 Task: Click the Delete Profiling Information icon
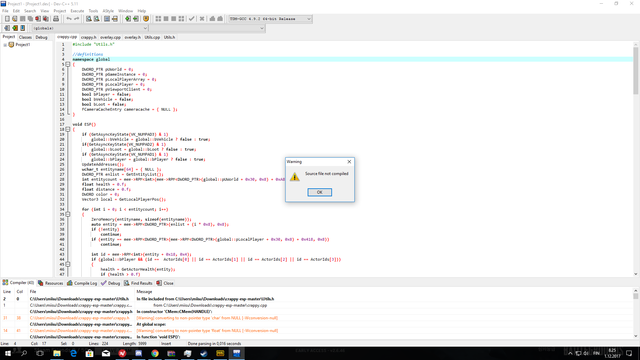coord(220,19)
